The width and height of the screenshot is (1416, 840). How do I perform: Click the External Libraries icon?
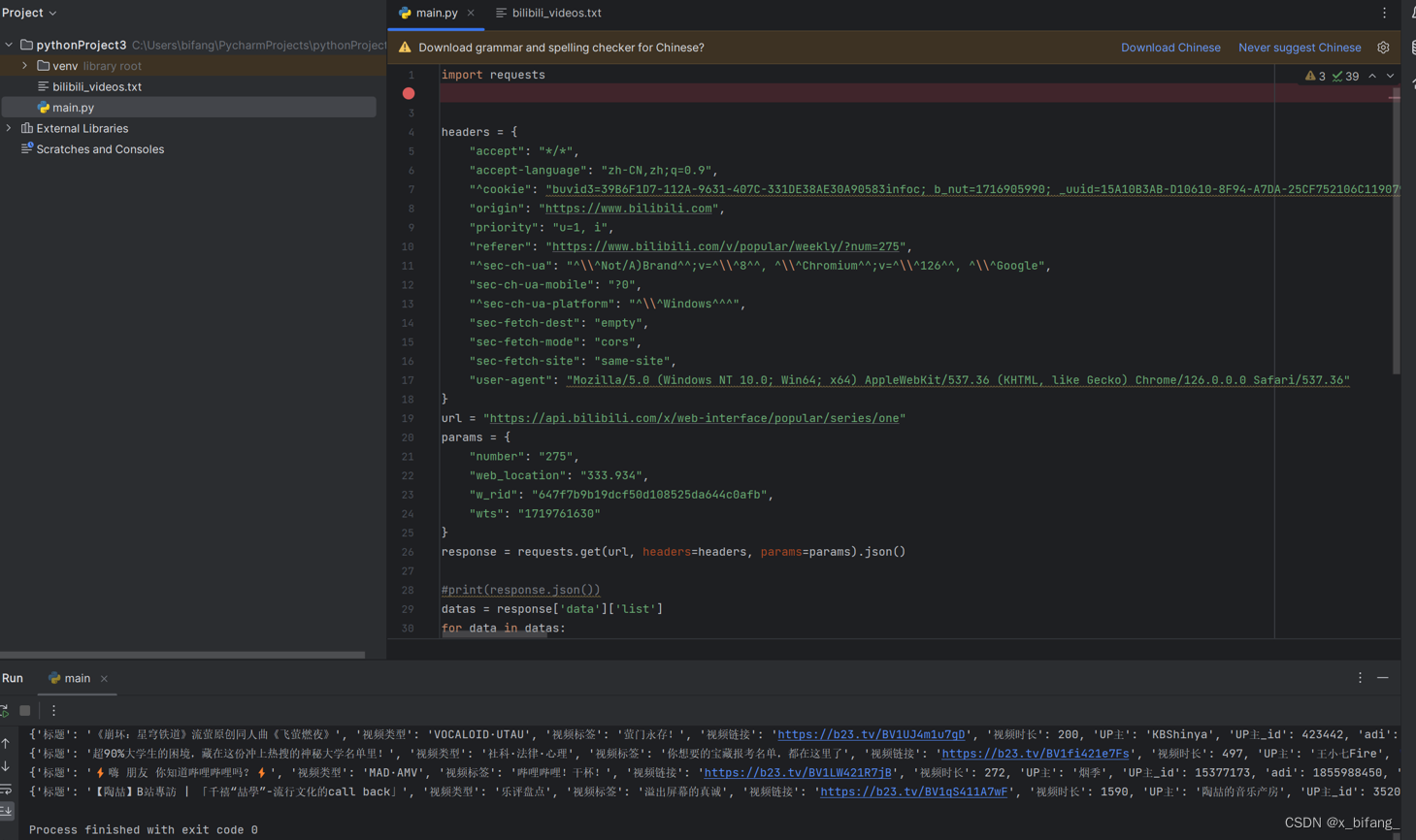pyautogui.click(x=27, y=128)
